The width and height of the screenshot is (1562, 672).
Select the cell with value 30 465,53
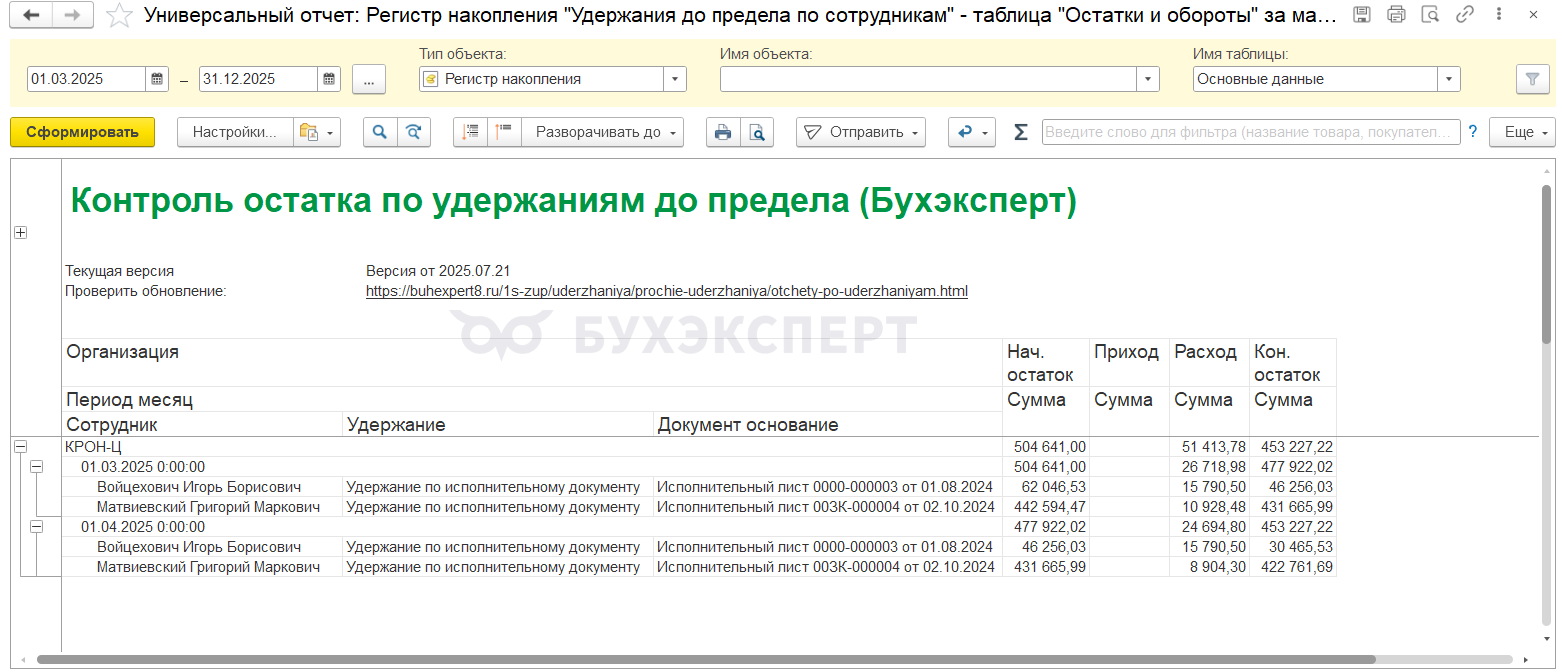[x=1293, y=547]
